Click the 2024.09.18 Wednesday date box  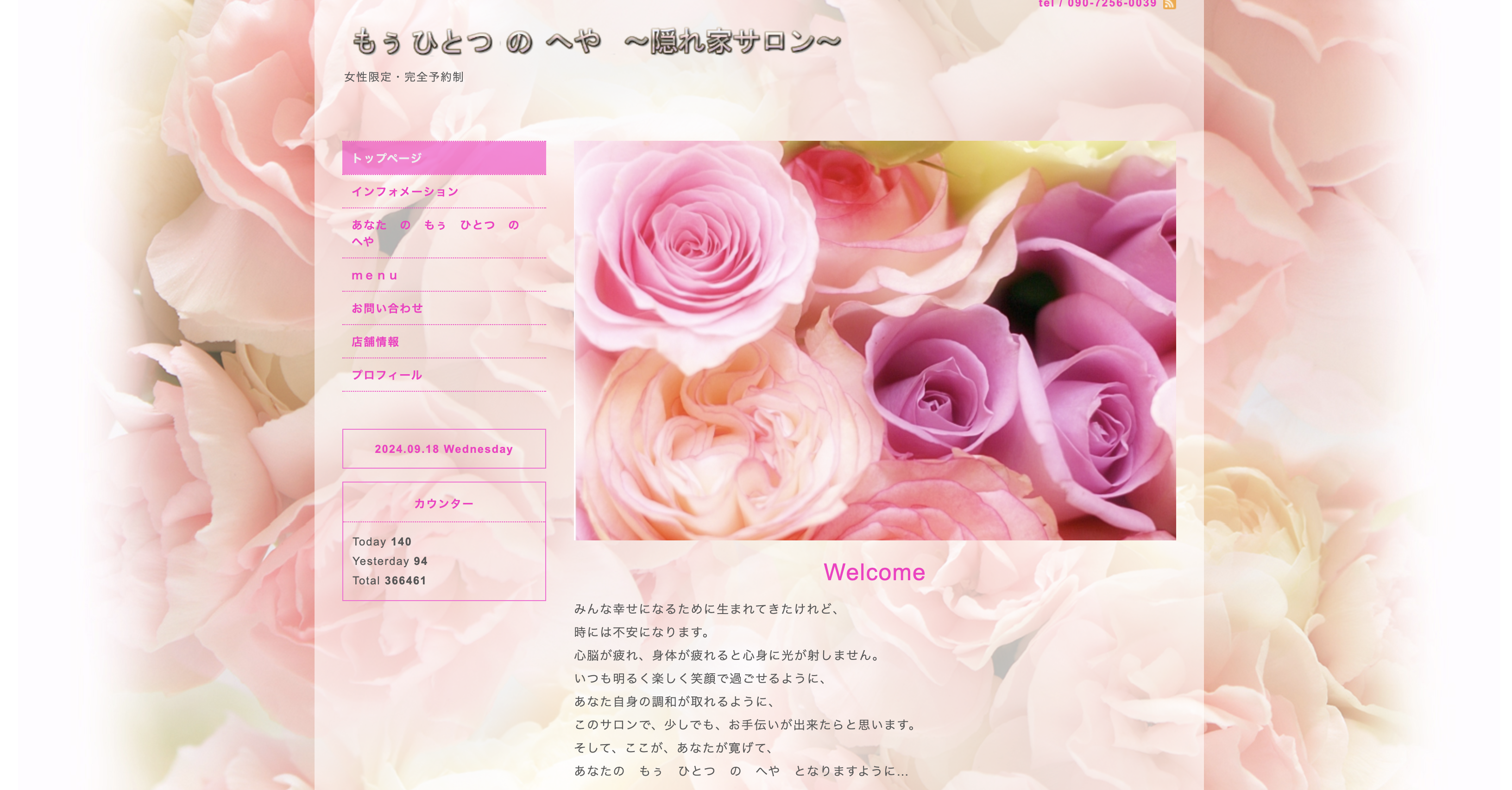[444, 449]
